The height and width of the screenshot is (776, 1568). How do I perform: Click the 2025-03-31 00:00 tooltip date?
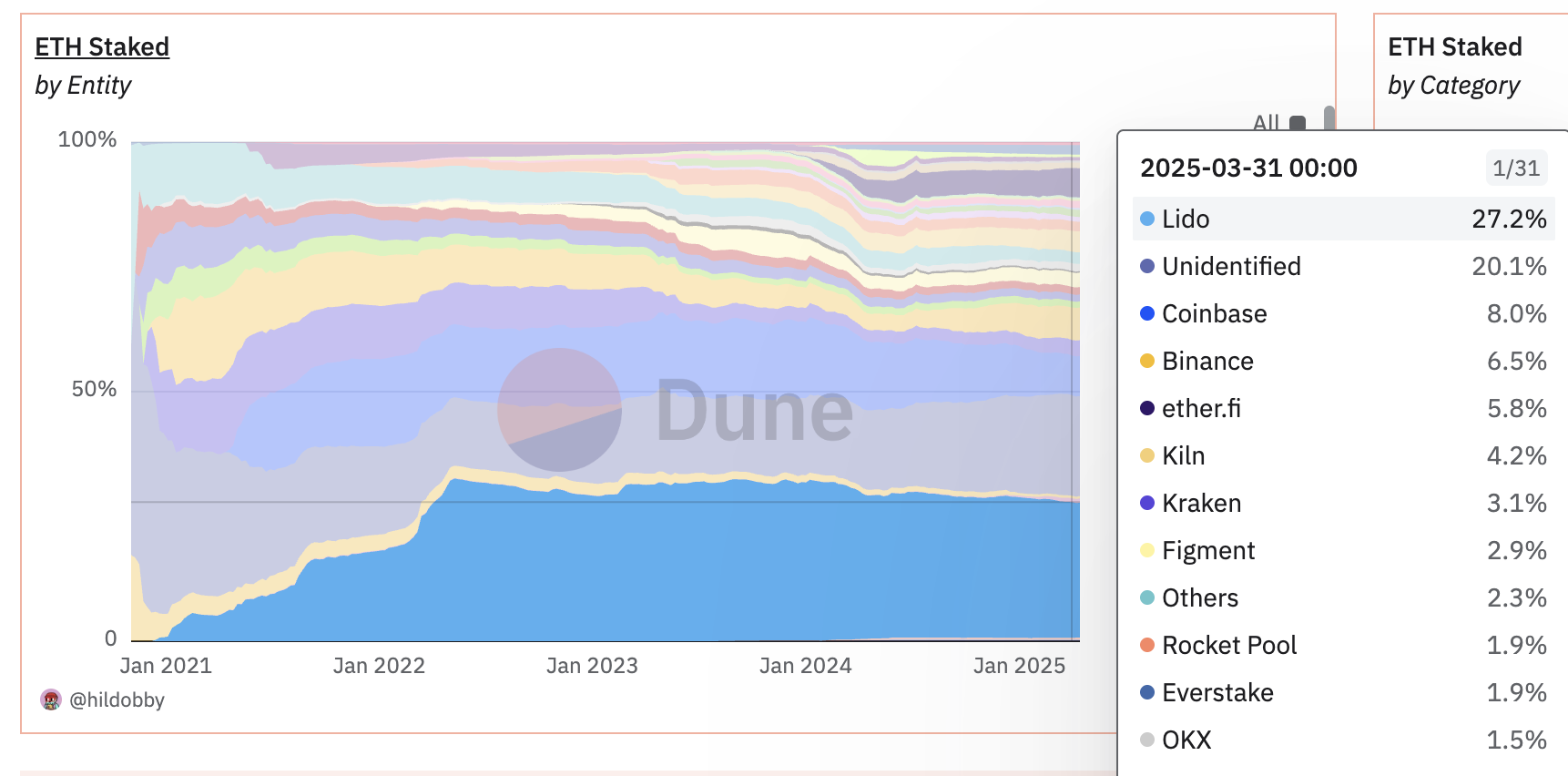(1248, 168)
